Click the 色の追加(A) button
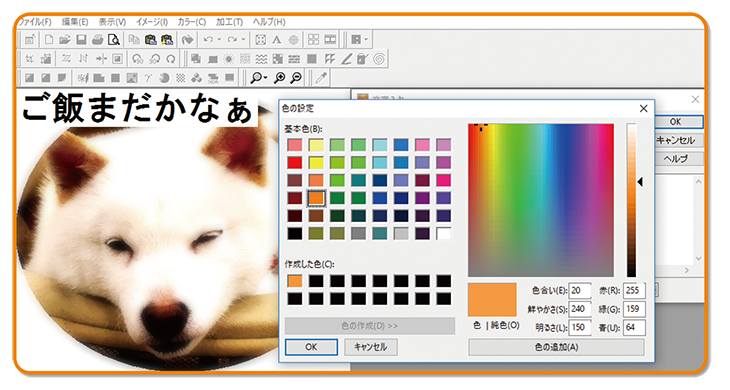Screen dimensions: 730x390 [556, 347]
